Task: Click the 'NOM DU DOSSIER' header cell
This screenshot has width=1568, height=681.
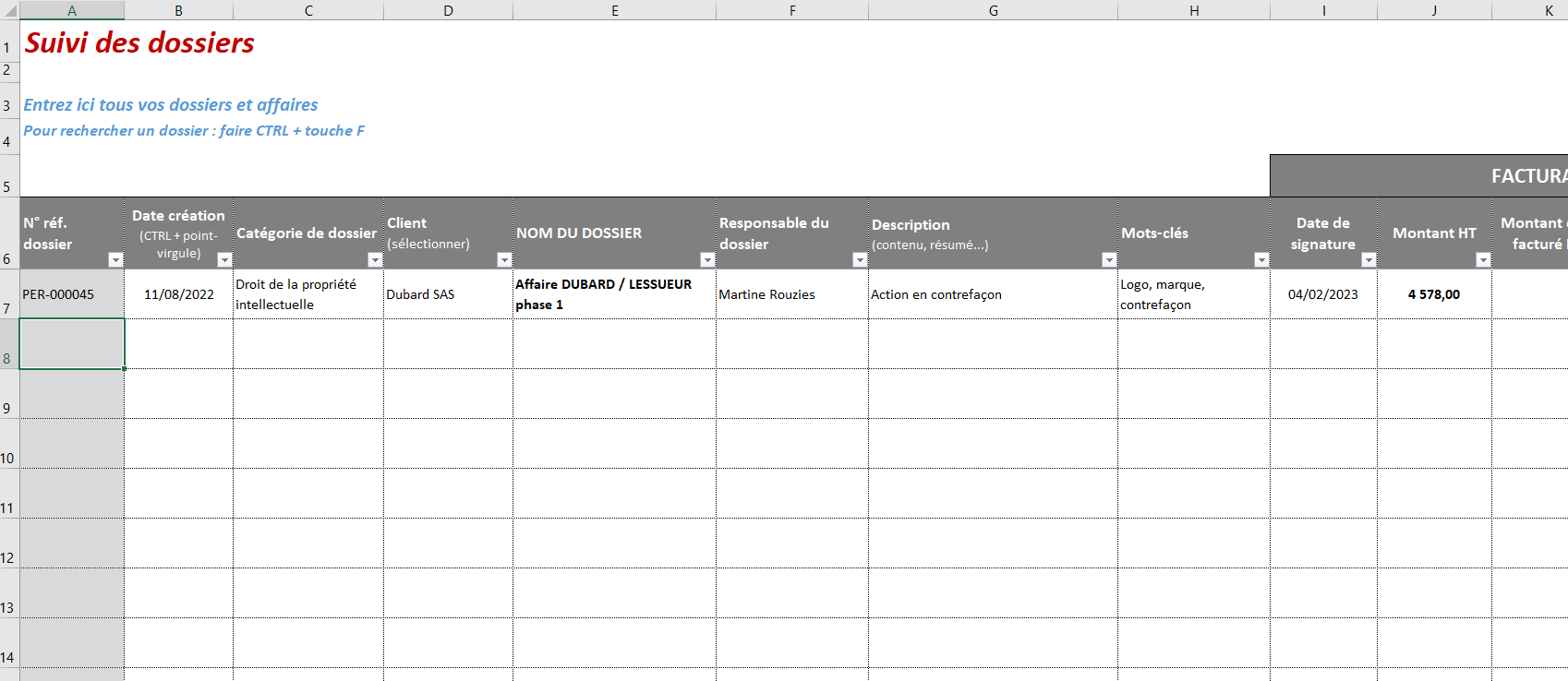Action: tap(615, 233)
